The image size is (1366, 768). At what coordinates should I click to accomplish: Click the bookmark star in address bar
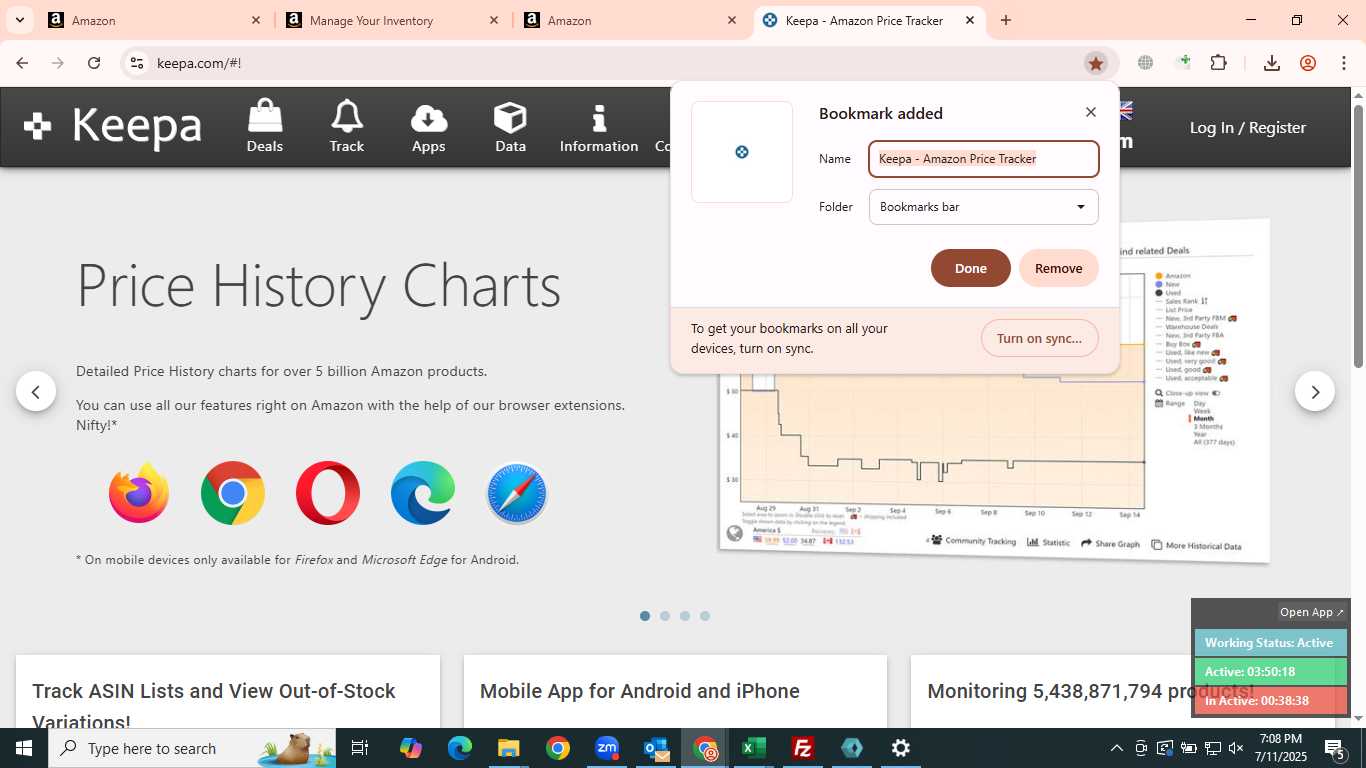coord(1096,63)
